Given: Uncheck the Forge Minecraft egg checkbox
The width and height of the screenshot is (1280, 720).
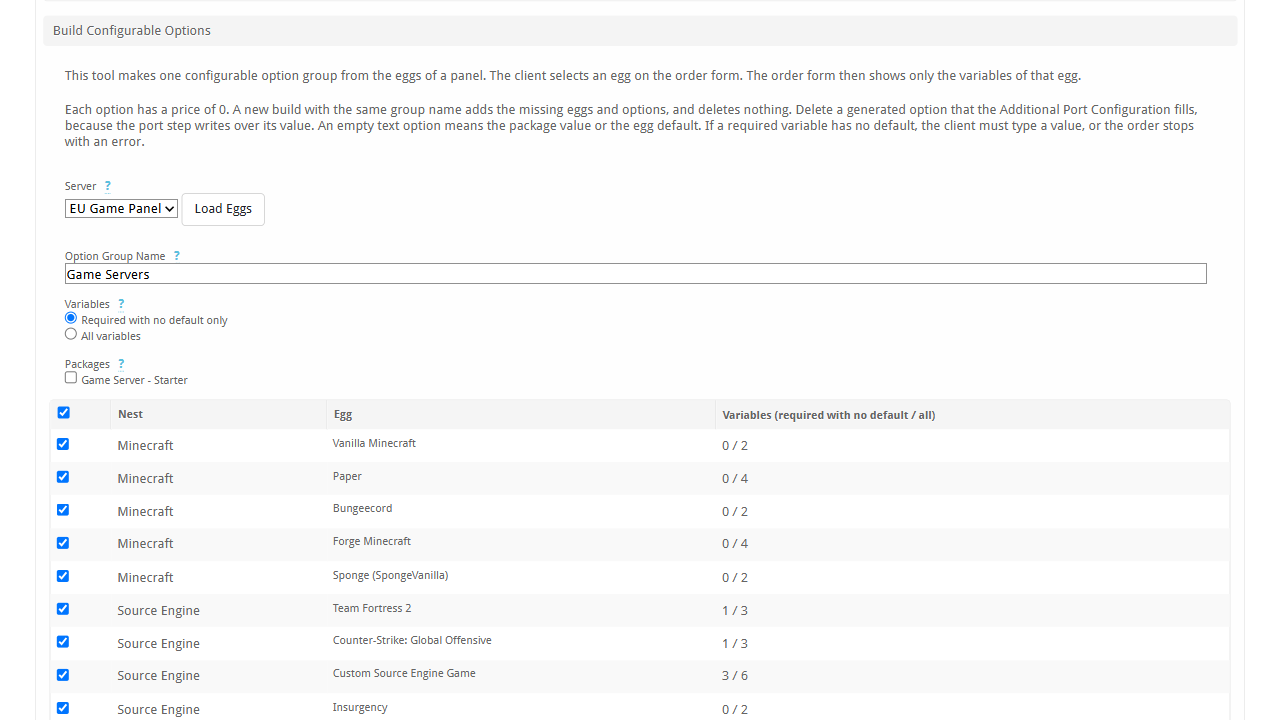Looking at the screenshot, I should point(63,543).
